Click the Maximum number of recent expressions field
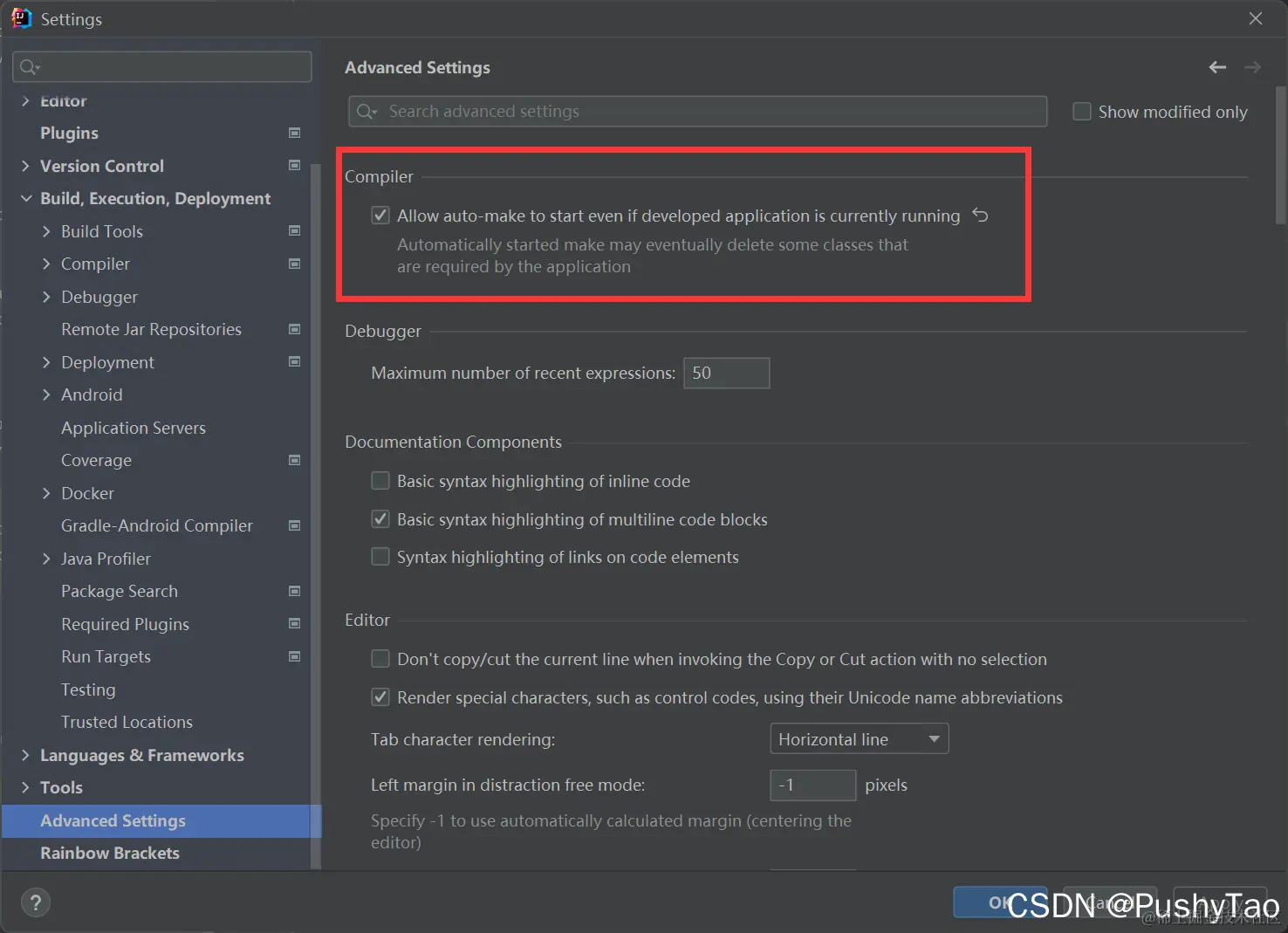Screen dimensions: 1288x933 tap(726, 373)
